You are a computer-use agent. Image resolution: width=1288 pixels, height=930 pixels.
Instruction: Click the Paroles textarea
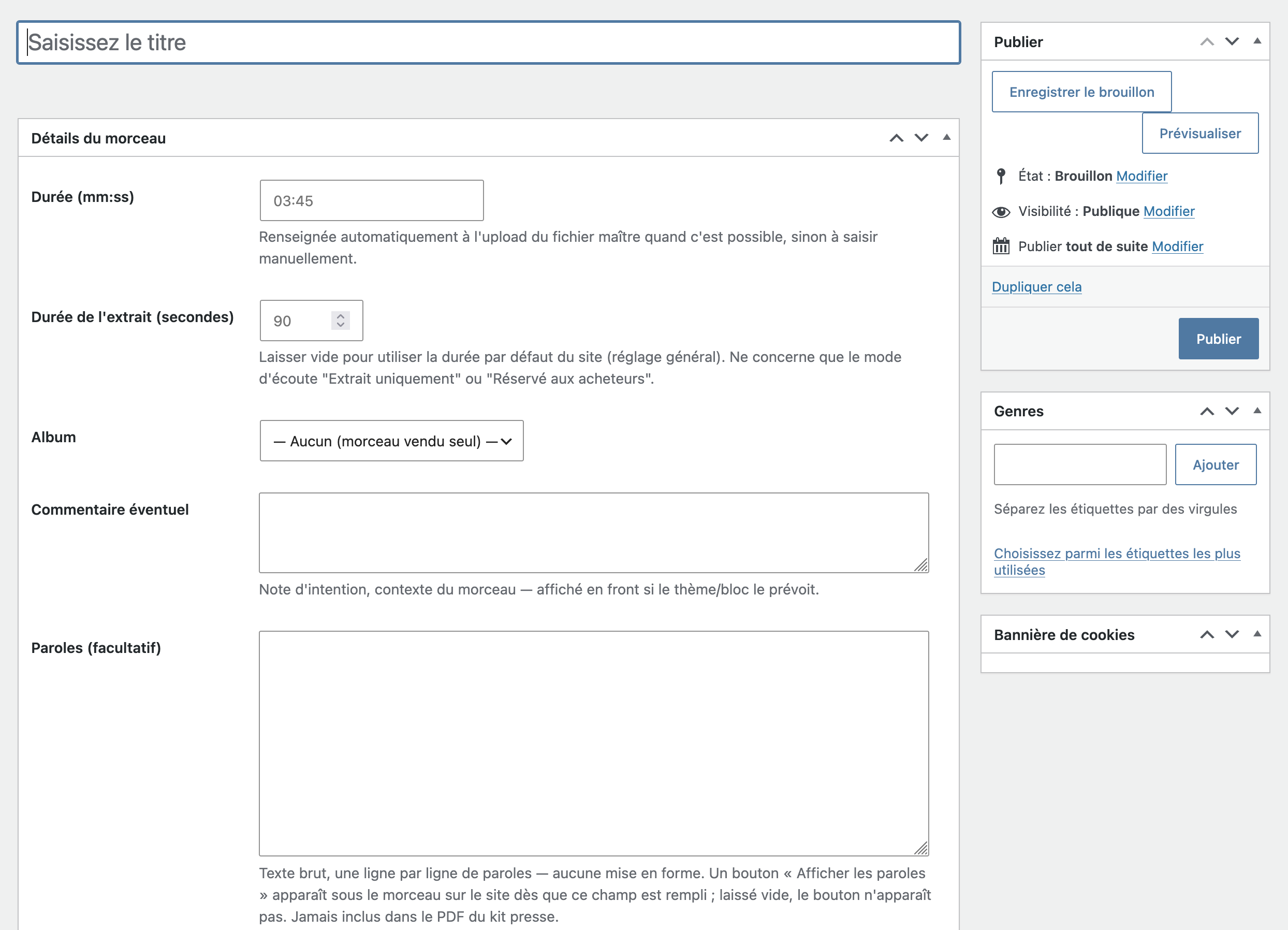593,743
